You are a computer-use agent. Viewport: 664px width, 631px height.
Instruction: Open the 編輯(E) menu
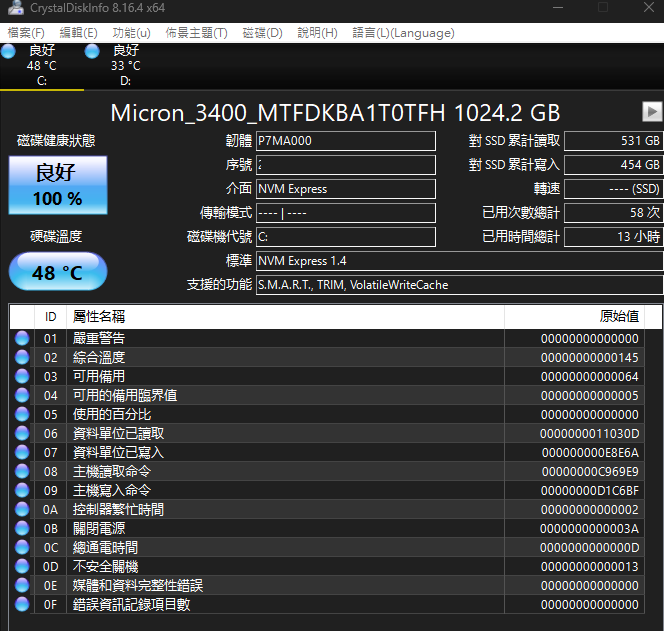point(78,33)
